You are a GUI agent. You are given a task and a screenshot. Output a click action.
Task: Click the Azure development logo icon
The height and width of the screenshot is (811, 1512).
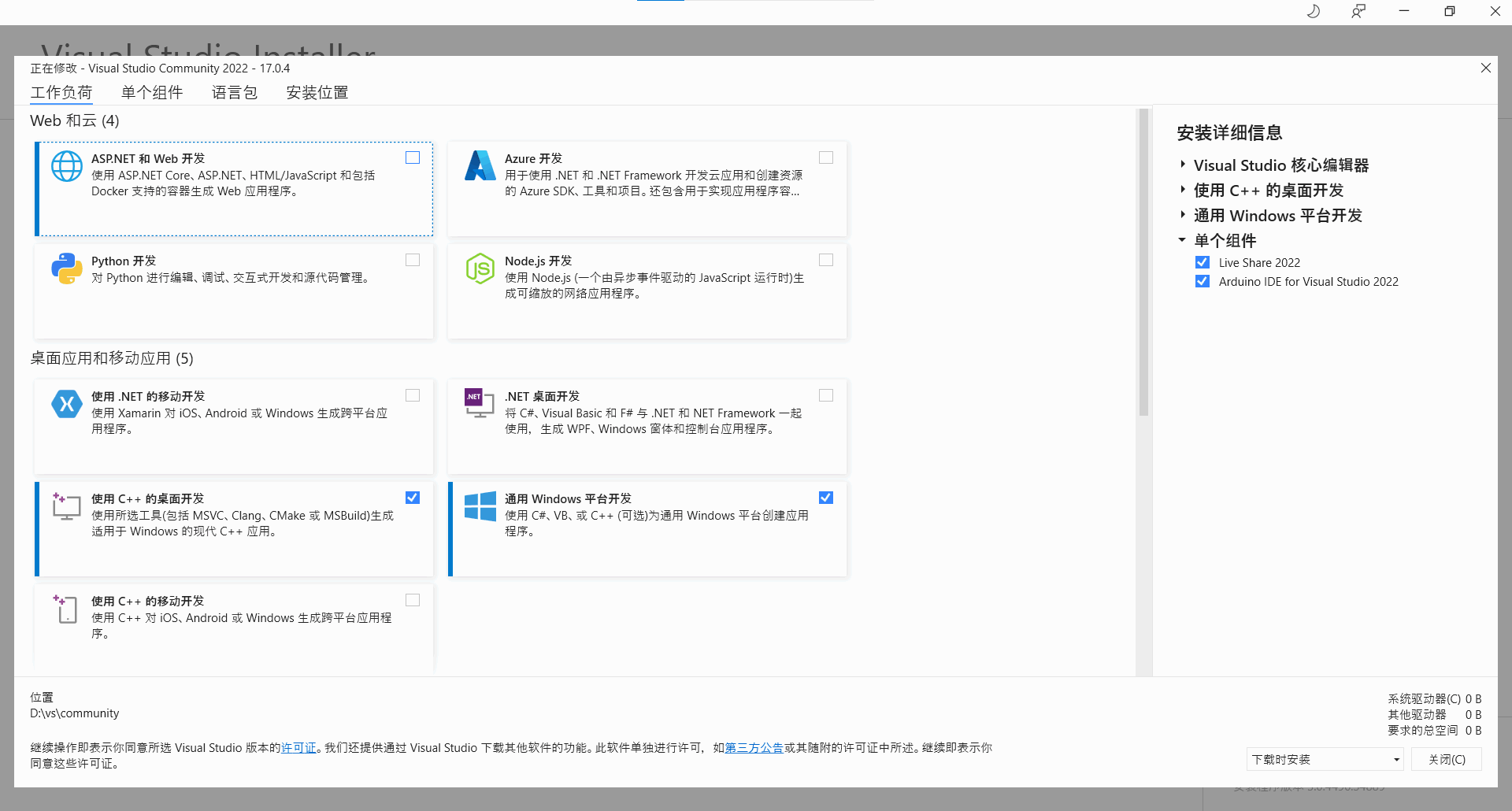click(480, 165)
